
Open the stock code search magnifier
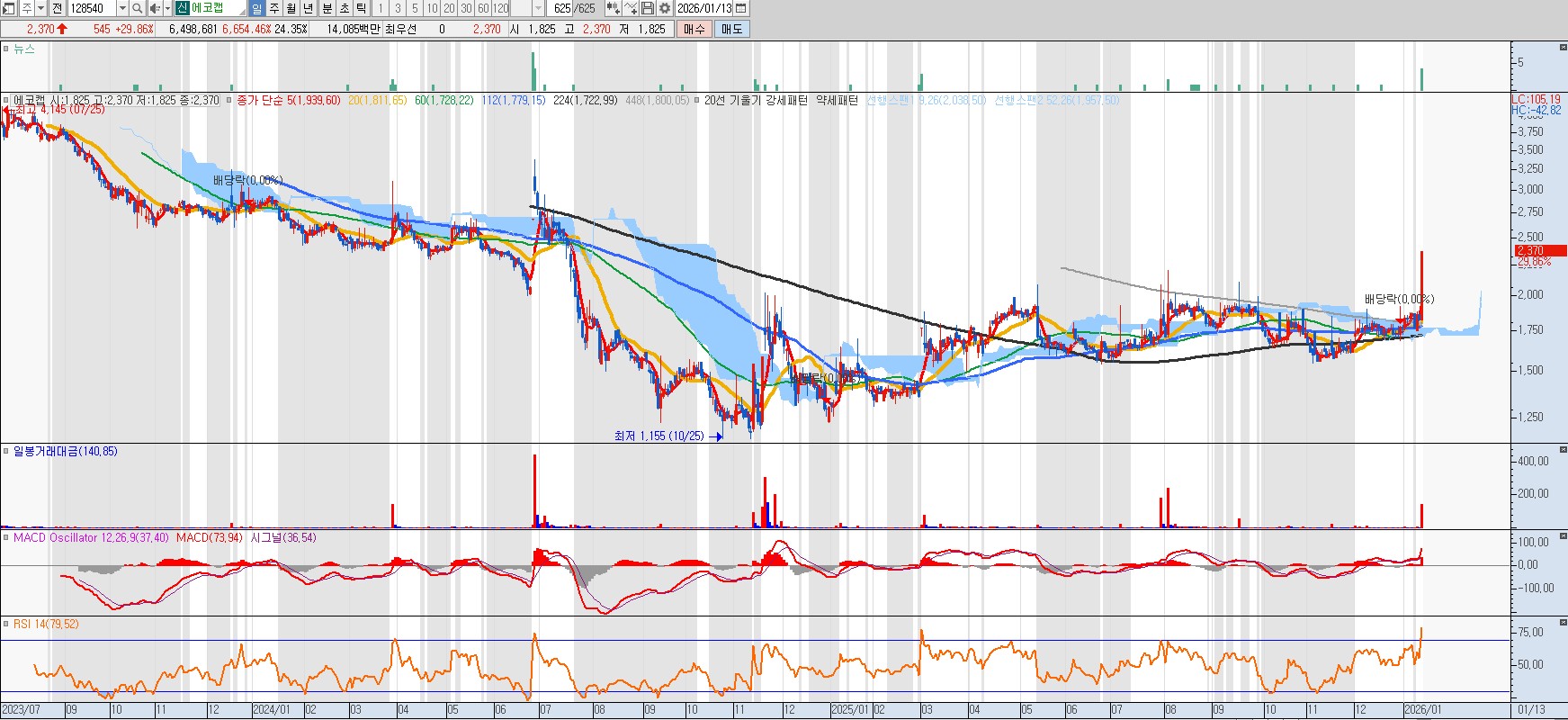click(x=137, y=8)
